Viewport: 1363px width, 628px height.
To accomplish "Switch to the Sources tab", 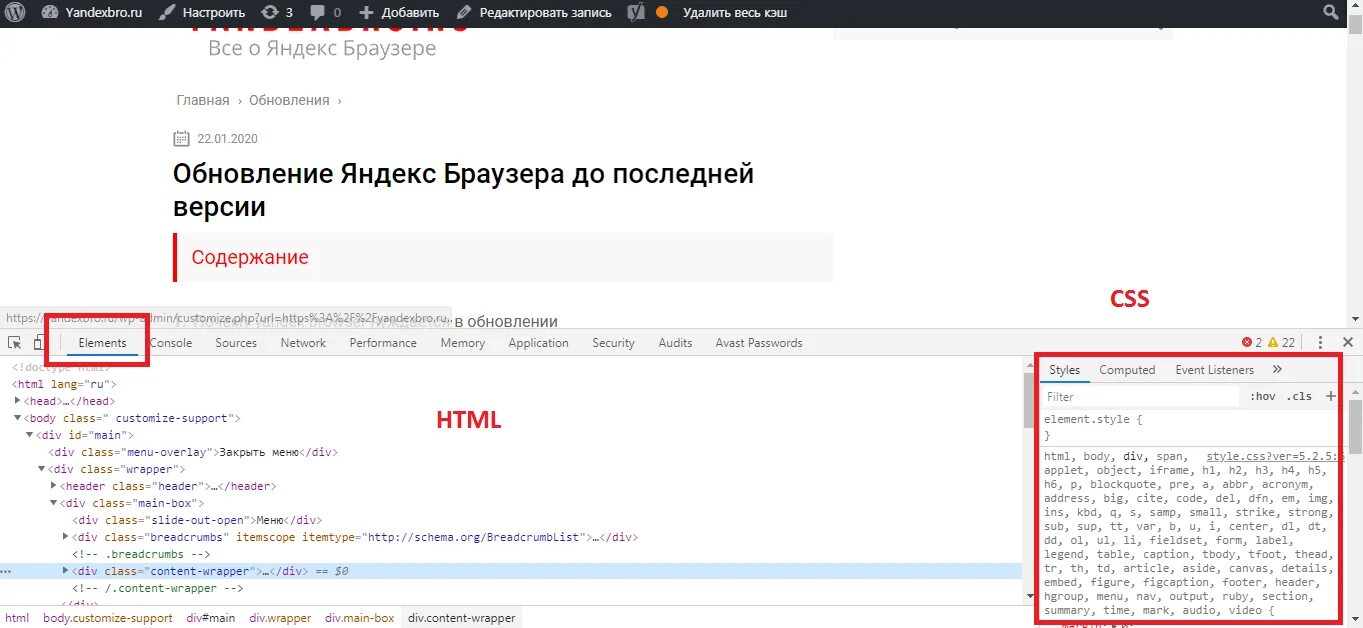I will click(236, 343).
